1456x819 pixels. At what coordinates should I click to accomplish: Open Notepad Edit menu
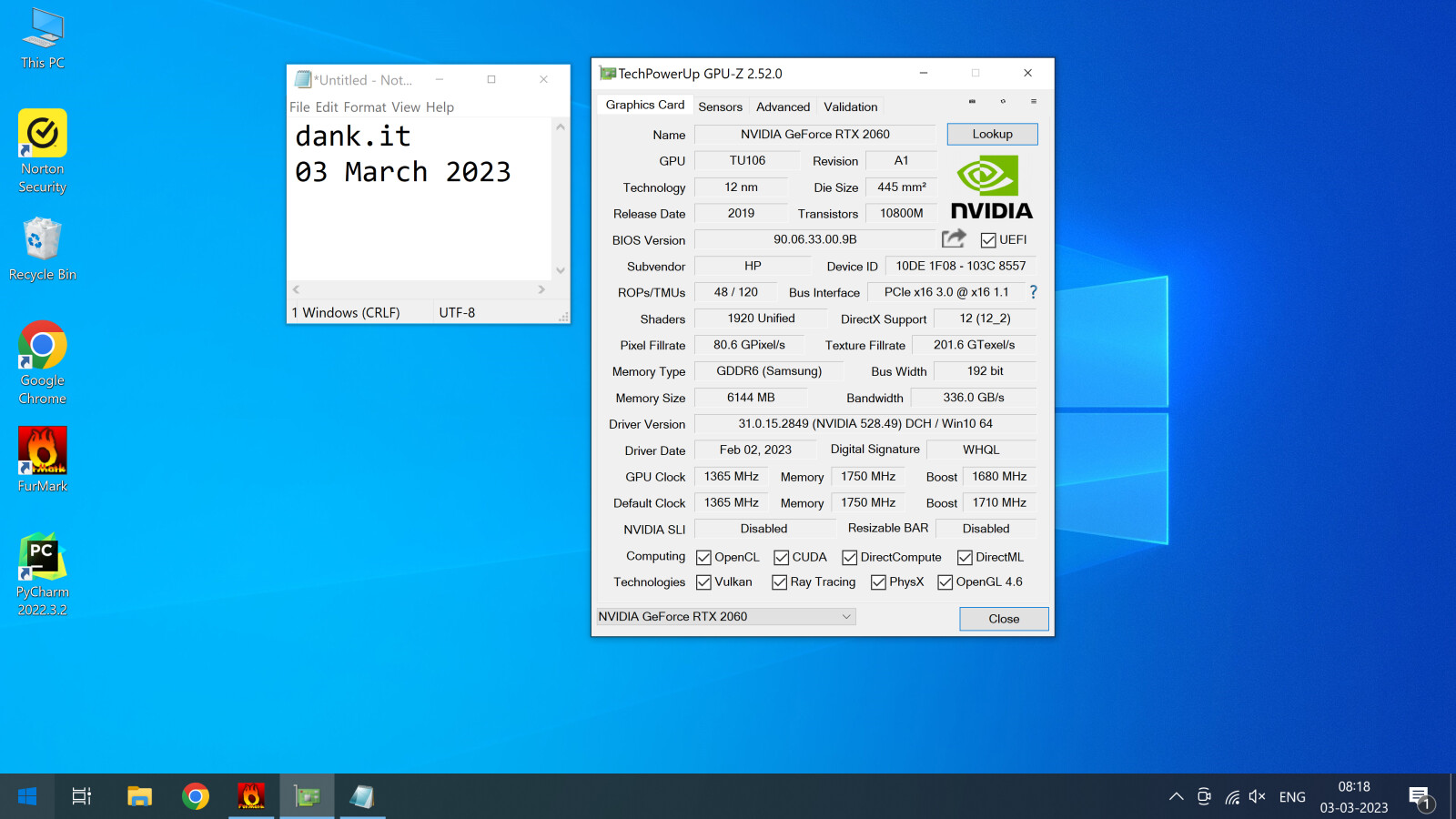tap(327, 107)
